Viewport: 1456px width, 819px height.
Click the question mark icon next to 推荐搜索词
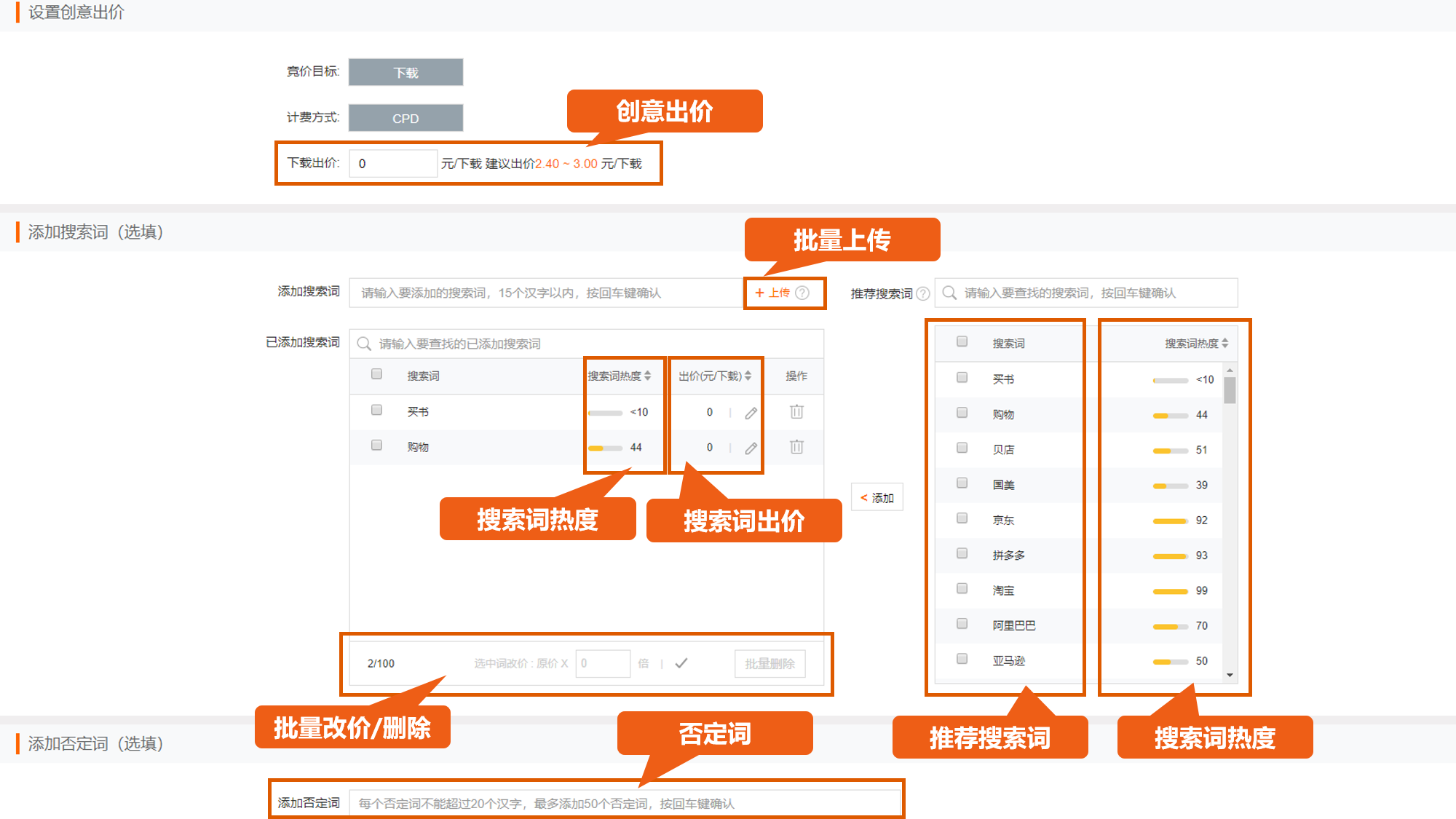click(x=922, y=293)
